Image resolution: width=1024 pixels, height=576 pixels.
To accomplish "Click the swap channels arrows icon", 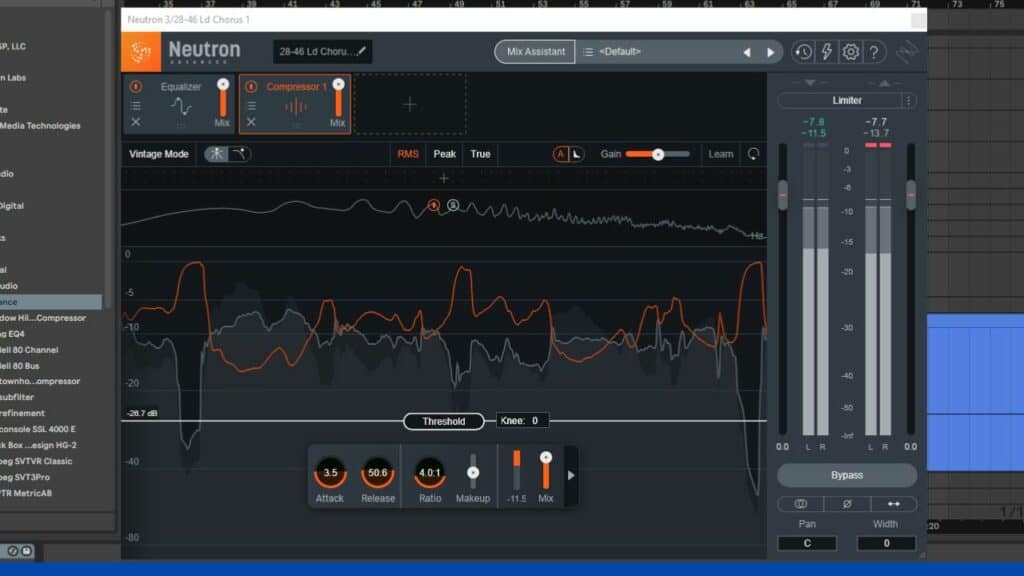I will (894, 504).
